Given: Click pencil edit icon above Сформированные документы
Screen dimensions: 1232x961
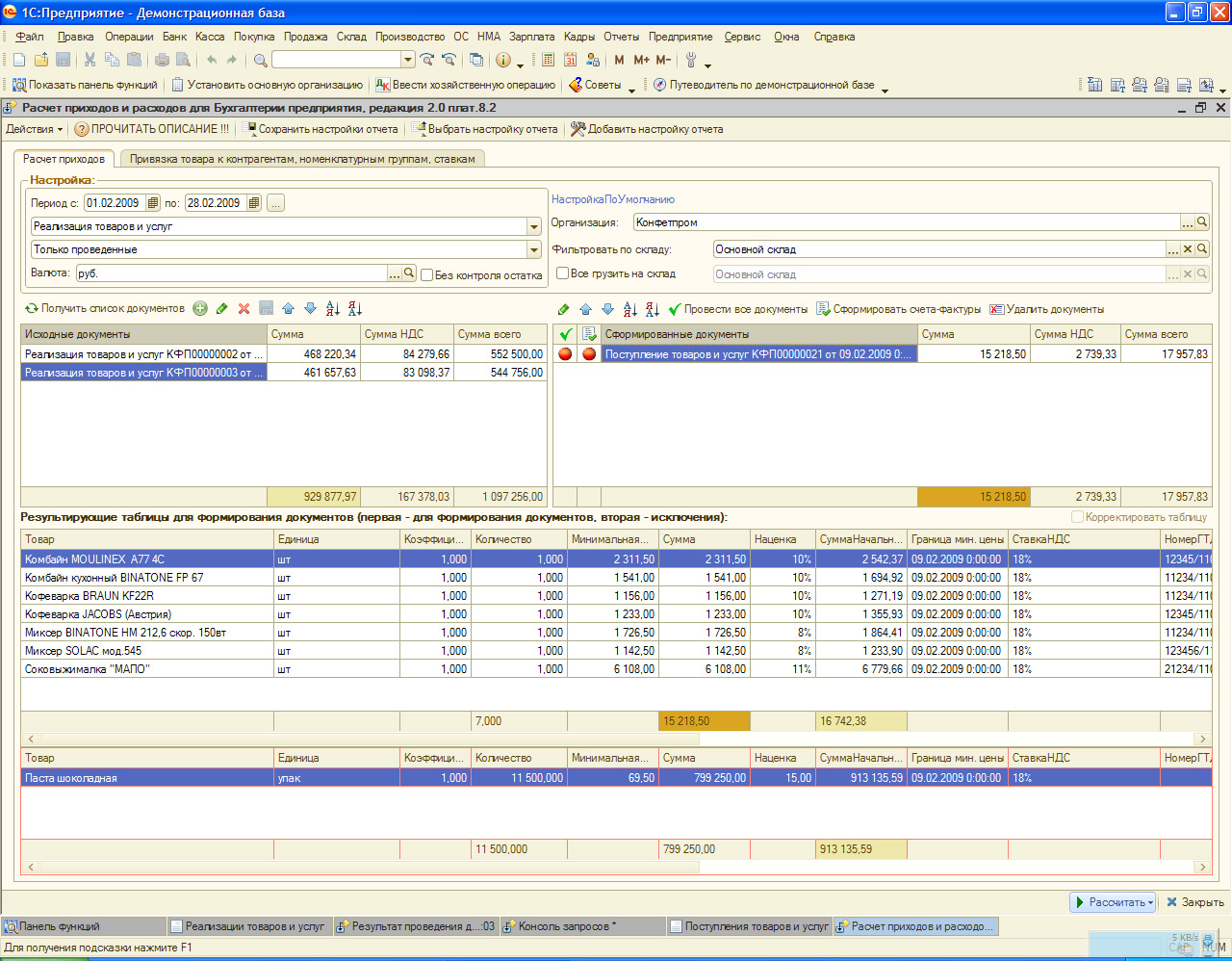Looking at the screenshot, I should point(564,309).
